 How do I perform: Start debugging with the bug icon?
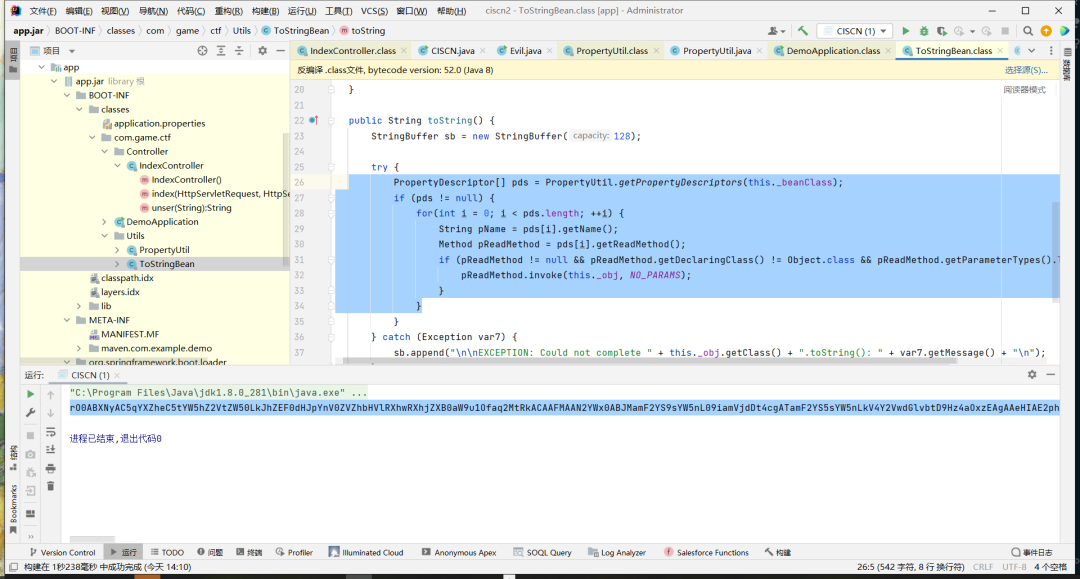924,31
